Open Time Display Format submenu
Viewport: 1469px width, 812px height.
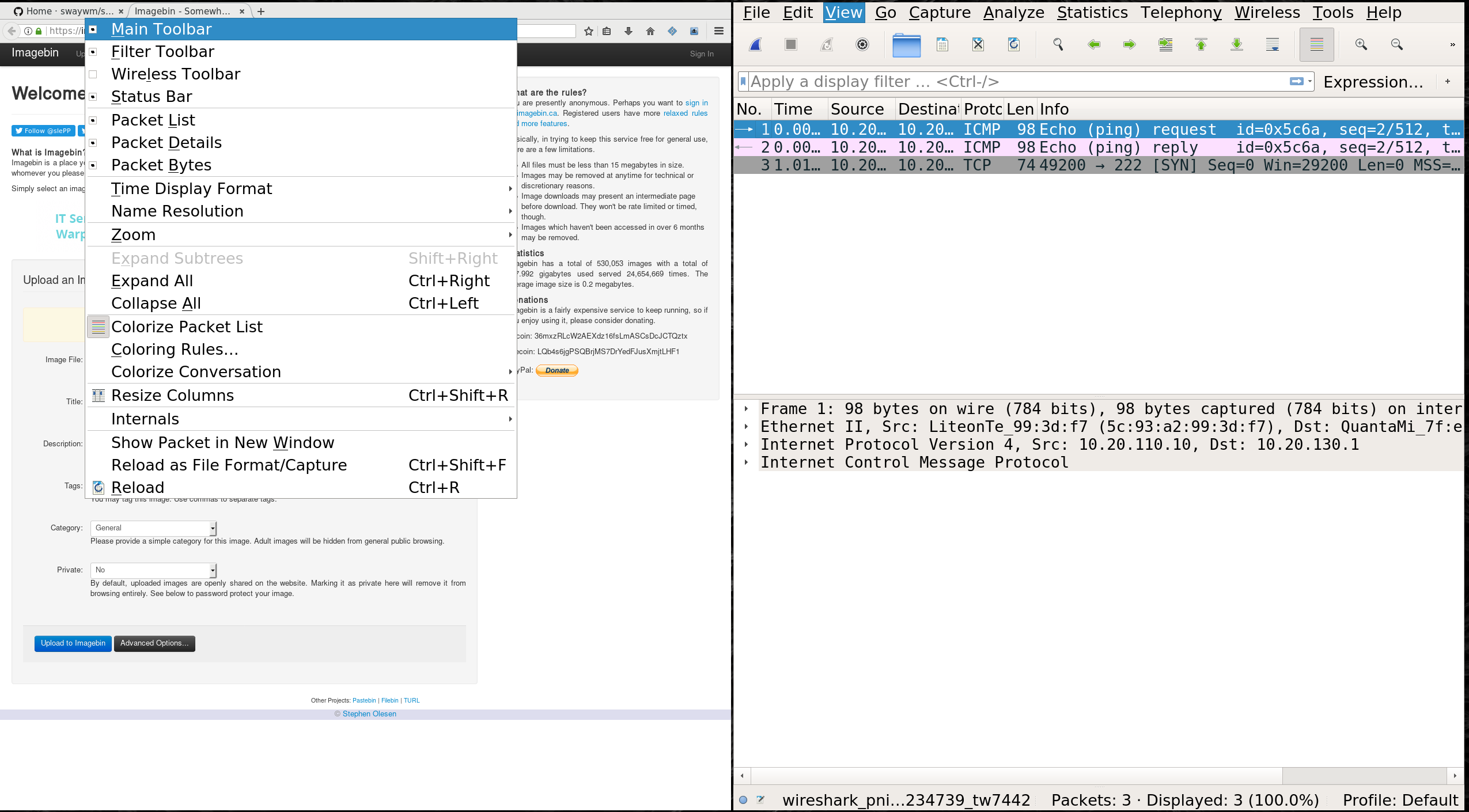(301, 188)
